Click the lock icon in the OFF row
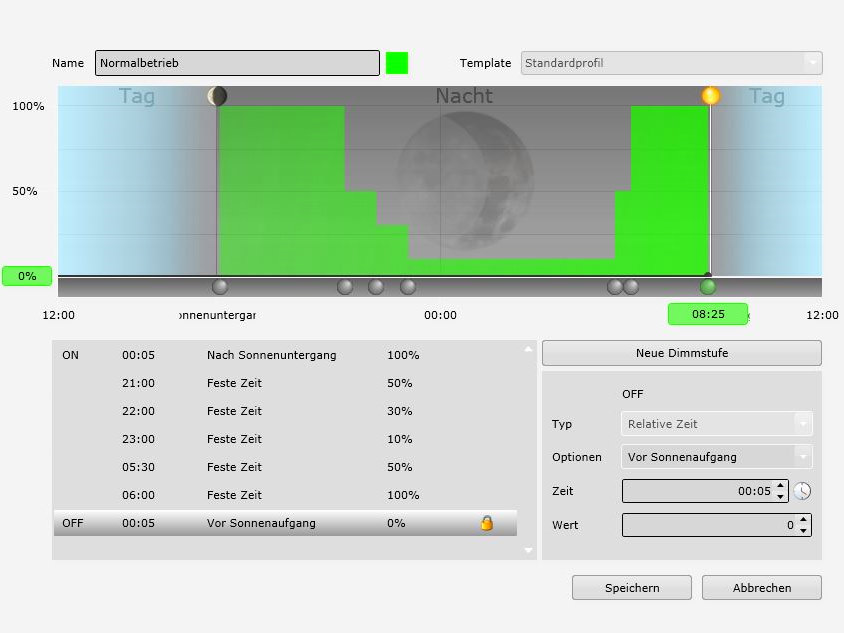 [x=487, y=523]
